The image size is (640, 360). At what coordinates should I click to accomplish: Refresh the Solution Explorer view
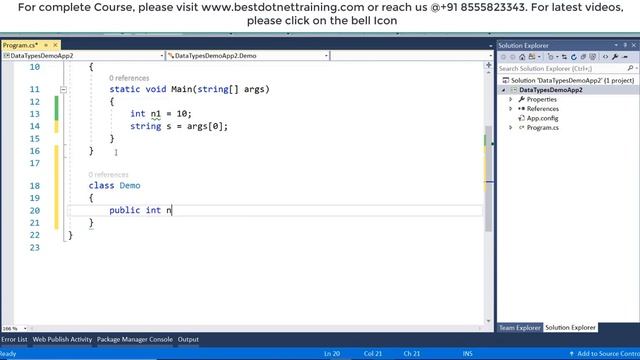pyautogui.click(x=573, y=57)
